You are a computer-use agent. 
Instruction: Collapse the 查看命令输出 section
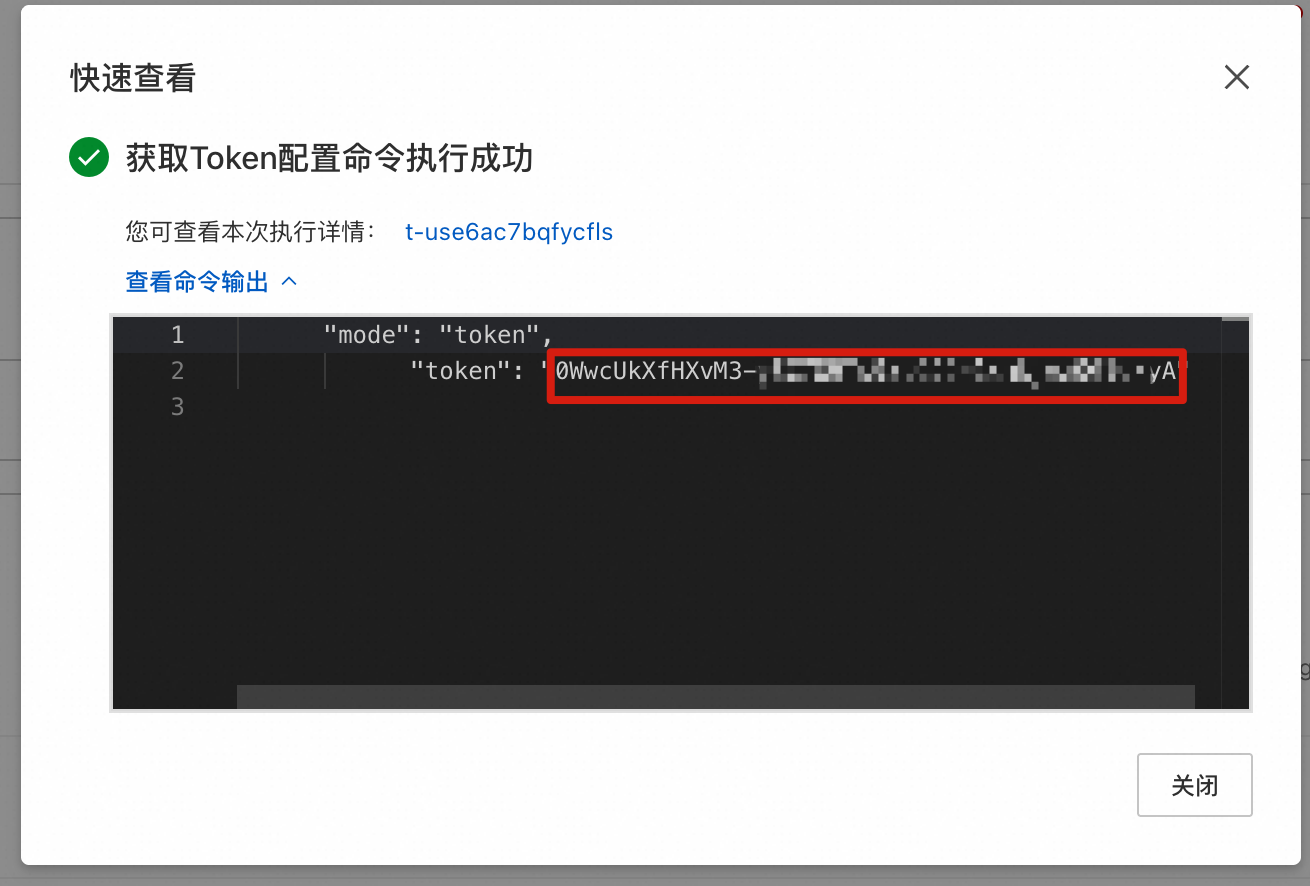click(x=211, y=282)
